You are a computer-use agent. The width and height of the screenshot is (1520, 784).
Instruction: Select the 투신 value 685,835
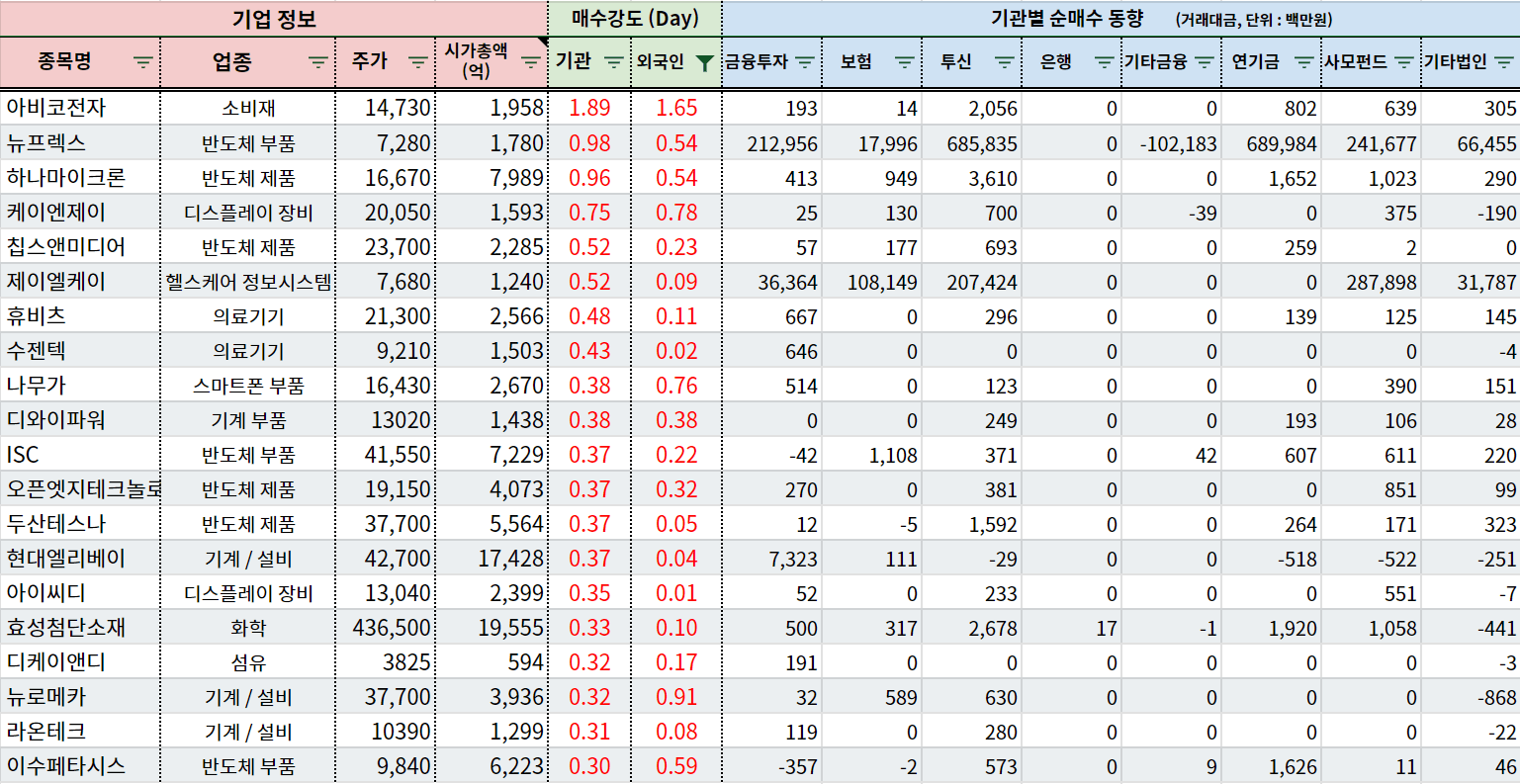(x=972, y=143)
